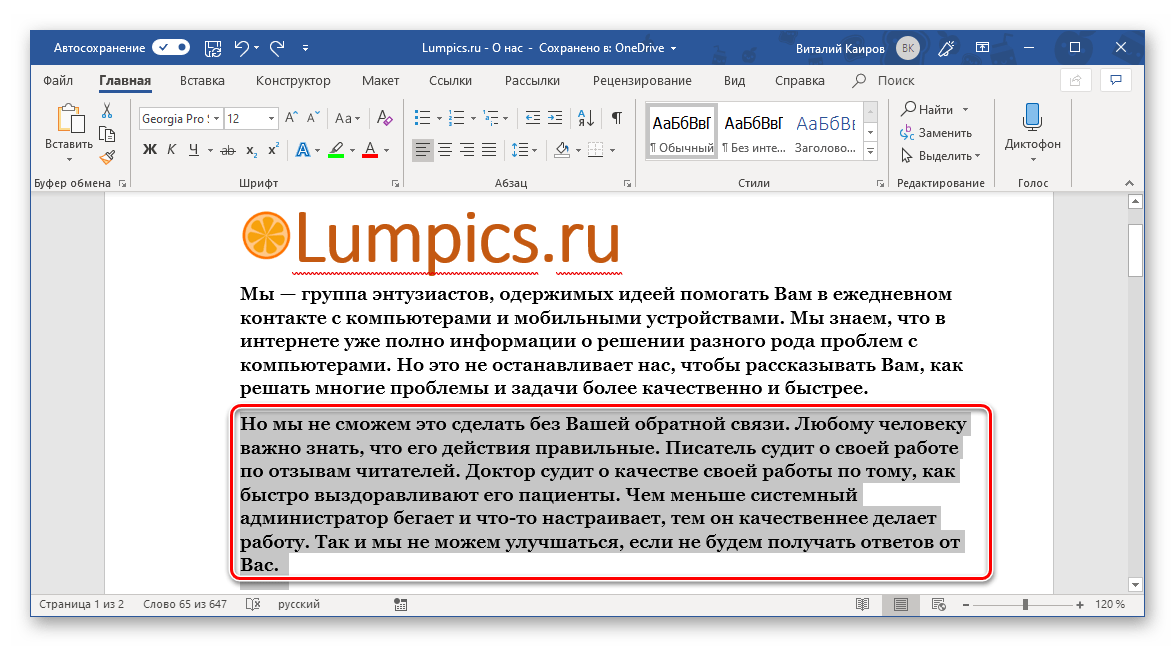Screen dimensions: 1175x647
Task: Toggle the AutoSave switch off
Action: pos(171,47)
